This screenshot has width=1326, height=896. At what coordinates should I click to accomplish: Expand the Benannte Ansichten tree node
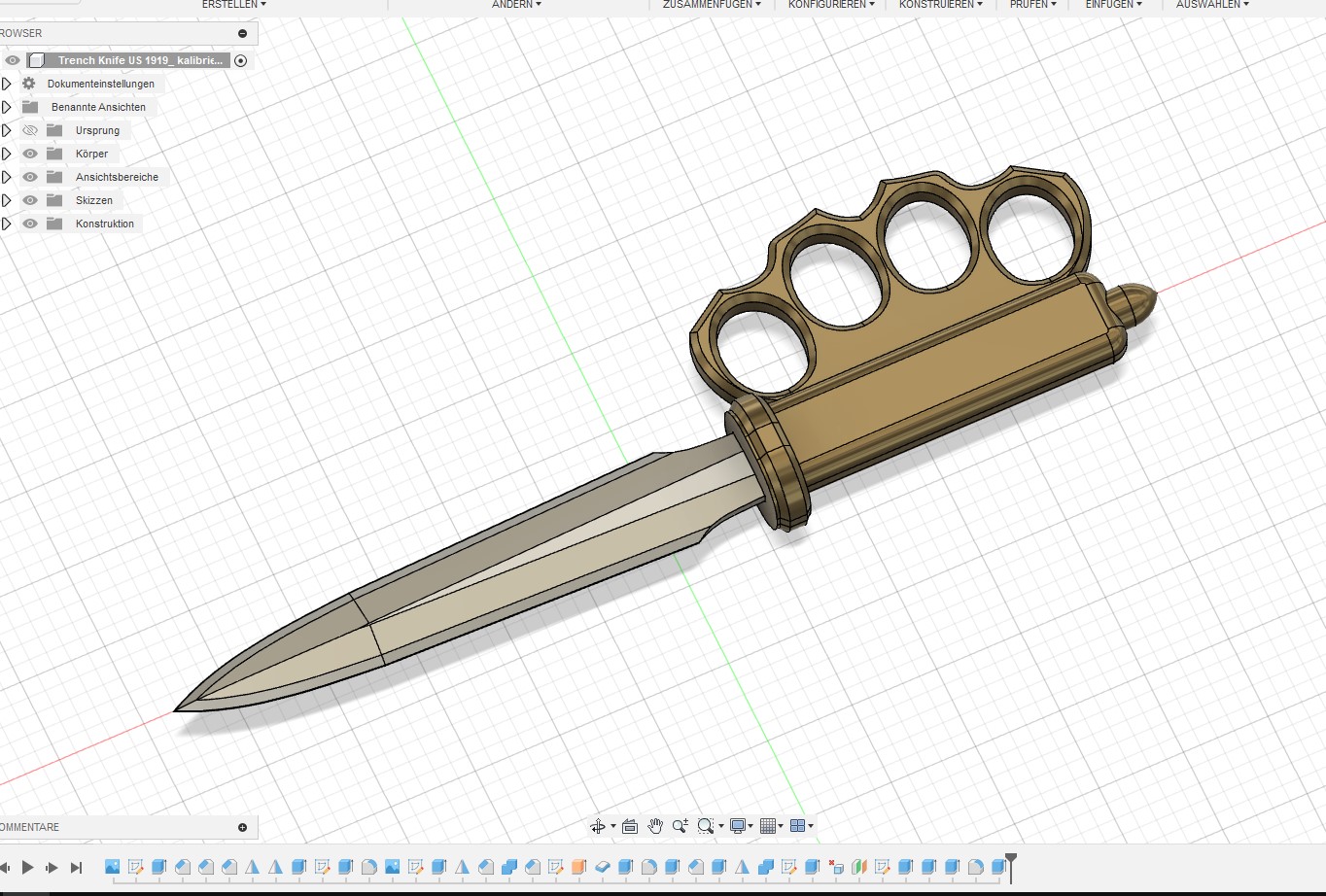[x=6, y=107]
